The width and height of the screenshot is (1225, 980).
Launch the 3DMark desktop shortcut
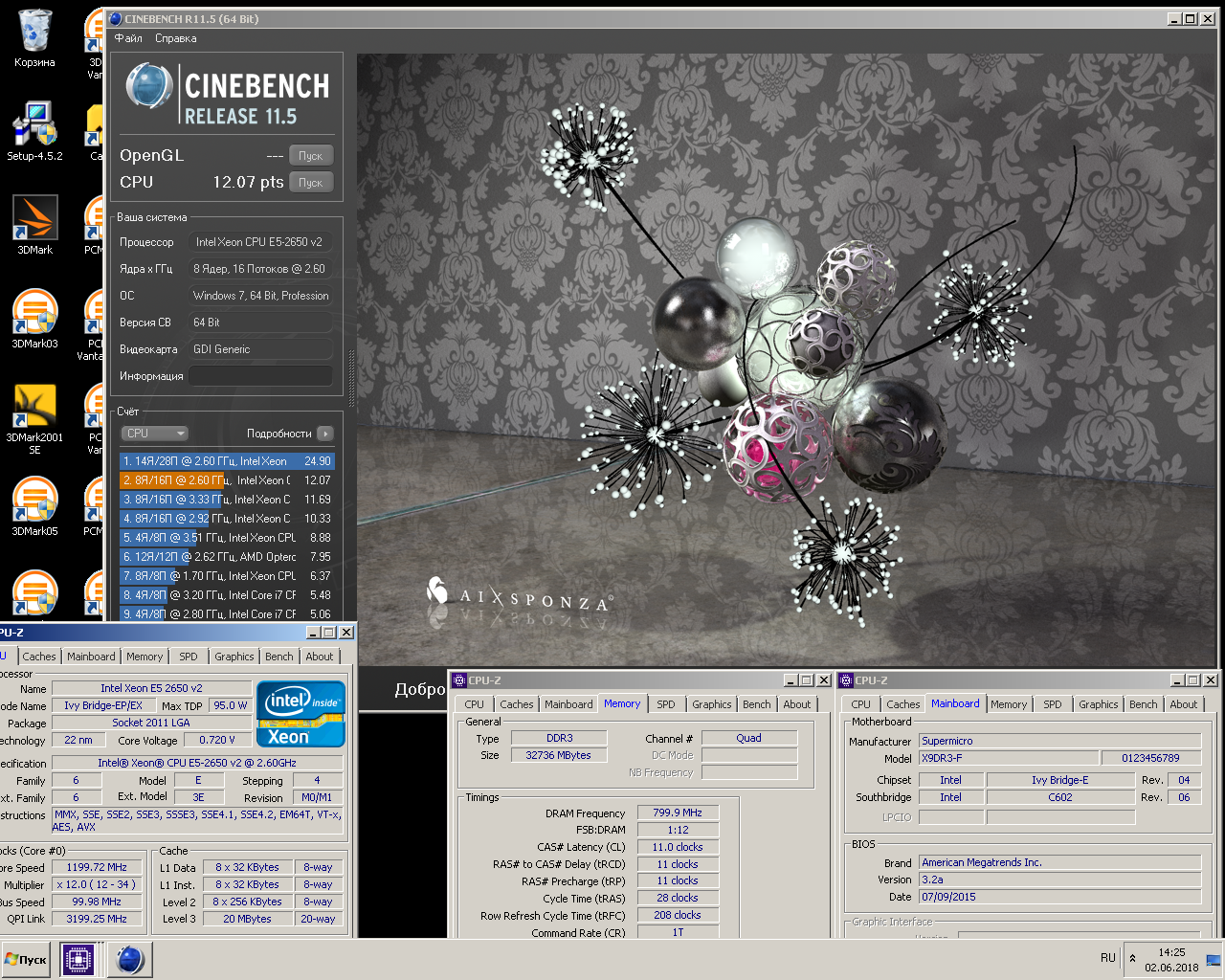(x=34, y=225)
